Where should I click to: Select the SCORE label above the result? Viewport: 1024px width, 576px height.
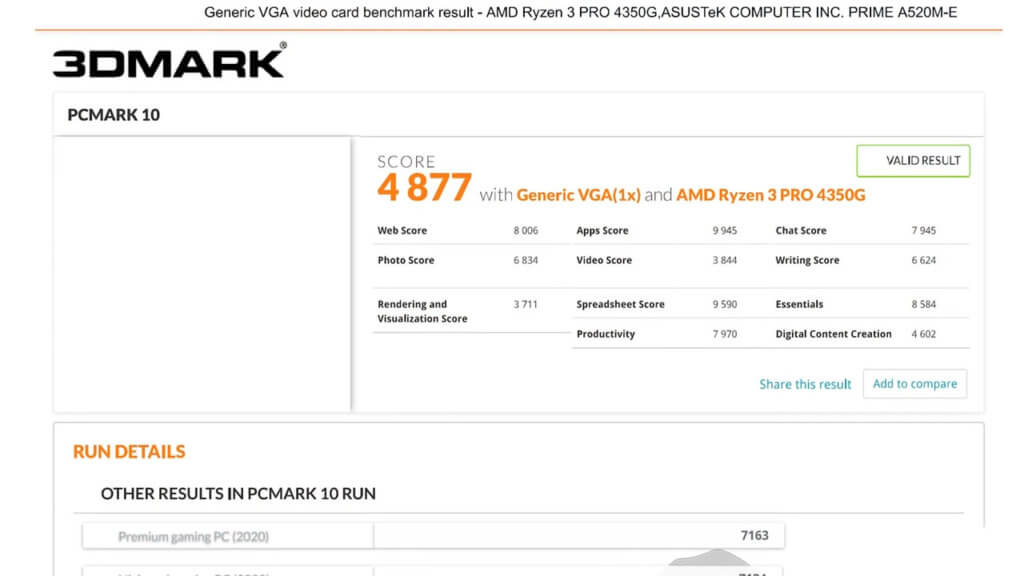point(406,161)
